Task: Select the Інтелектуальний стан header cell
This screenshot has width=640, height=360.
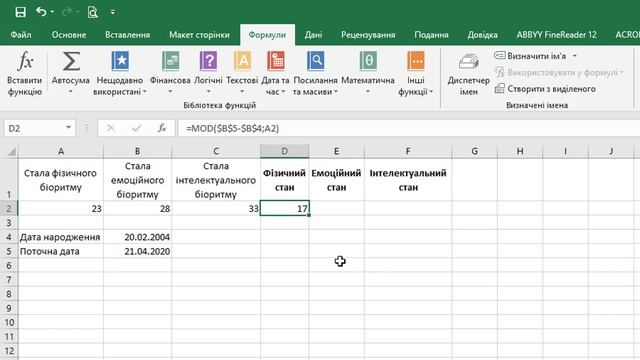Action: pos(408,180)
